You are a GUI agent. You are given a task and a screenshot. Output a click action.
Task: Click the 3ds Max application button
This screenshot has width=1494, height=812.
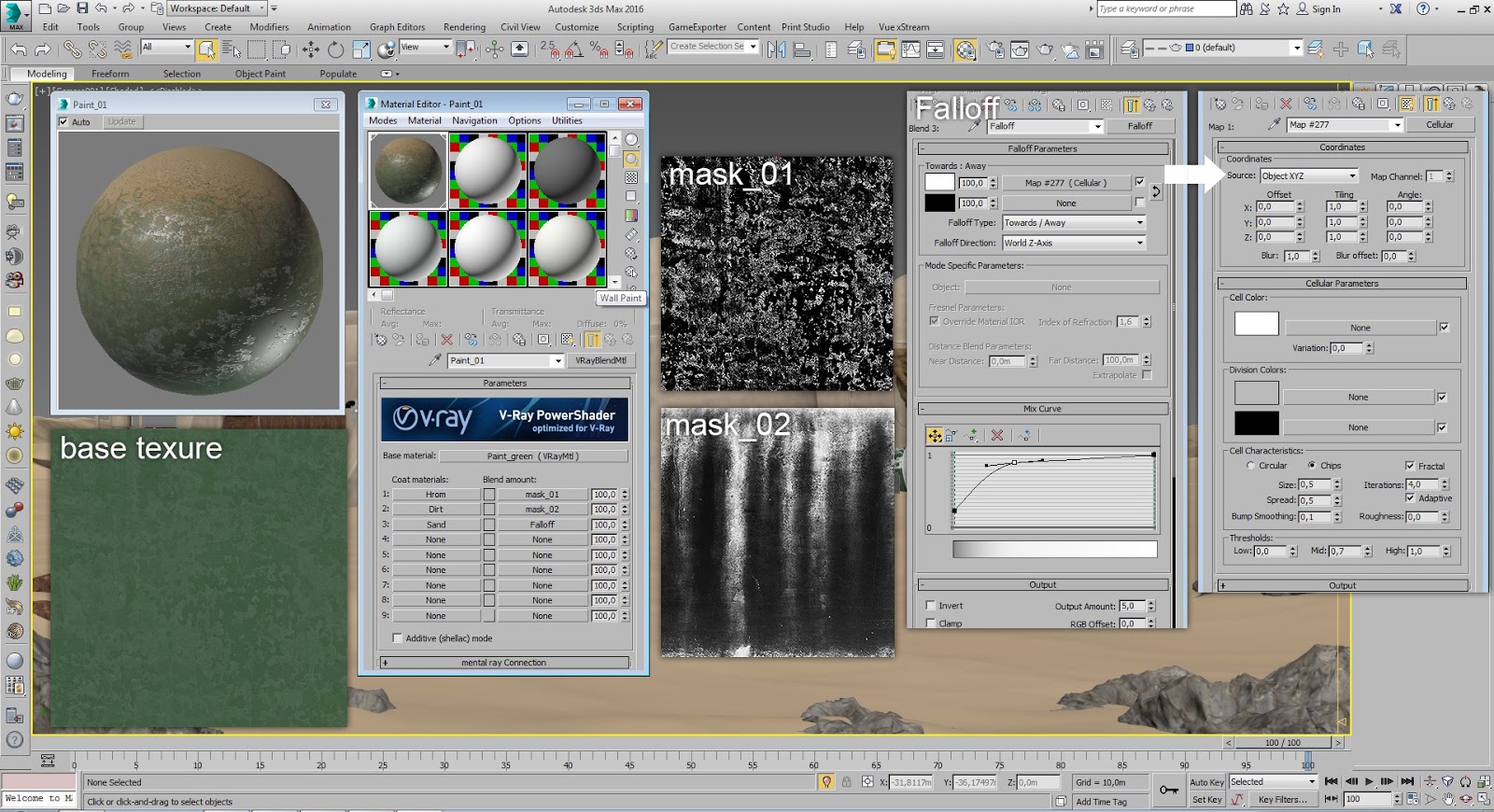(x=17, y=14)
